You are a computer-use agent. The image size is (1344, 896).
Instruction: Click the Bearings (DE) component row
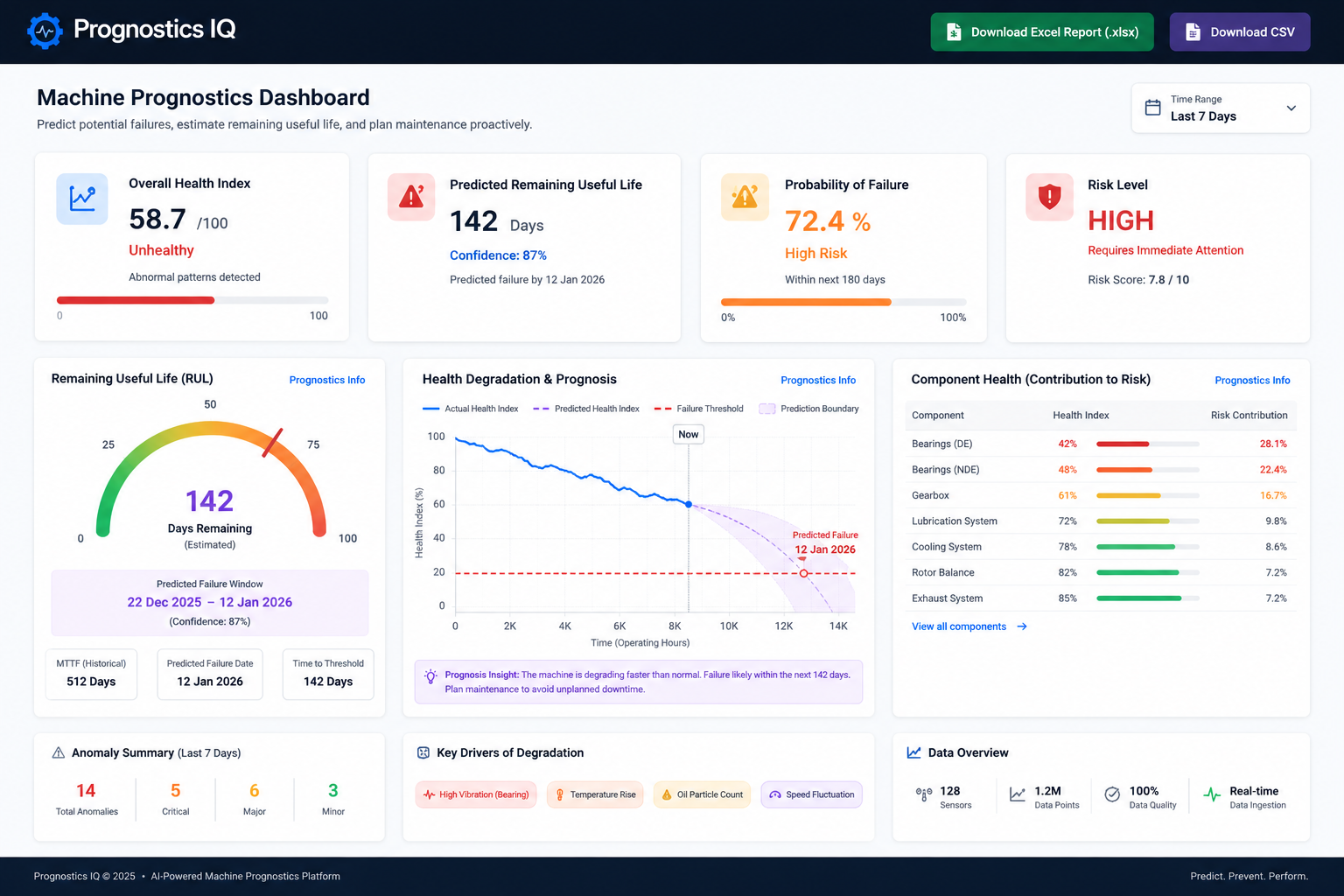click(x=1100, y=444)
